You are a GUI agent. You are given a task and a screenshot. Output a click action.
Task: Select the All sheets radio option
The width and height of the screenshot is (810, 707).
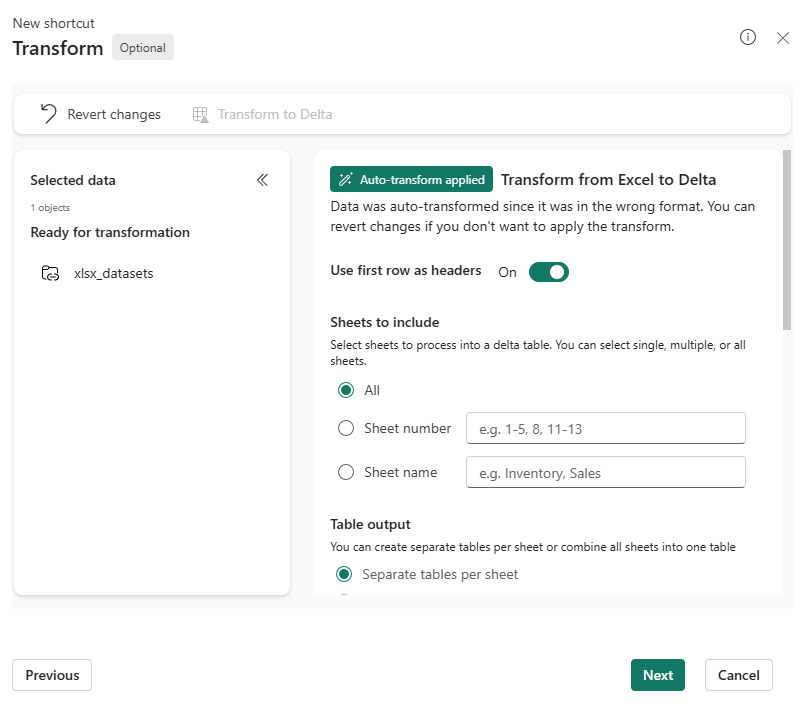pos(346,390)
